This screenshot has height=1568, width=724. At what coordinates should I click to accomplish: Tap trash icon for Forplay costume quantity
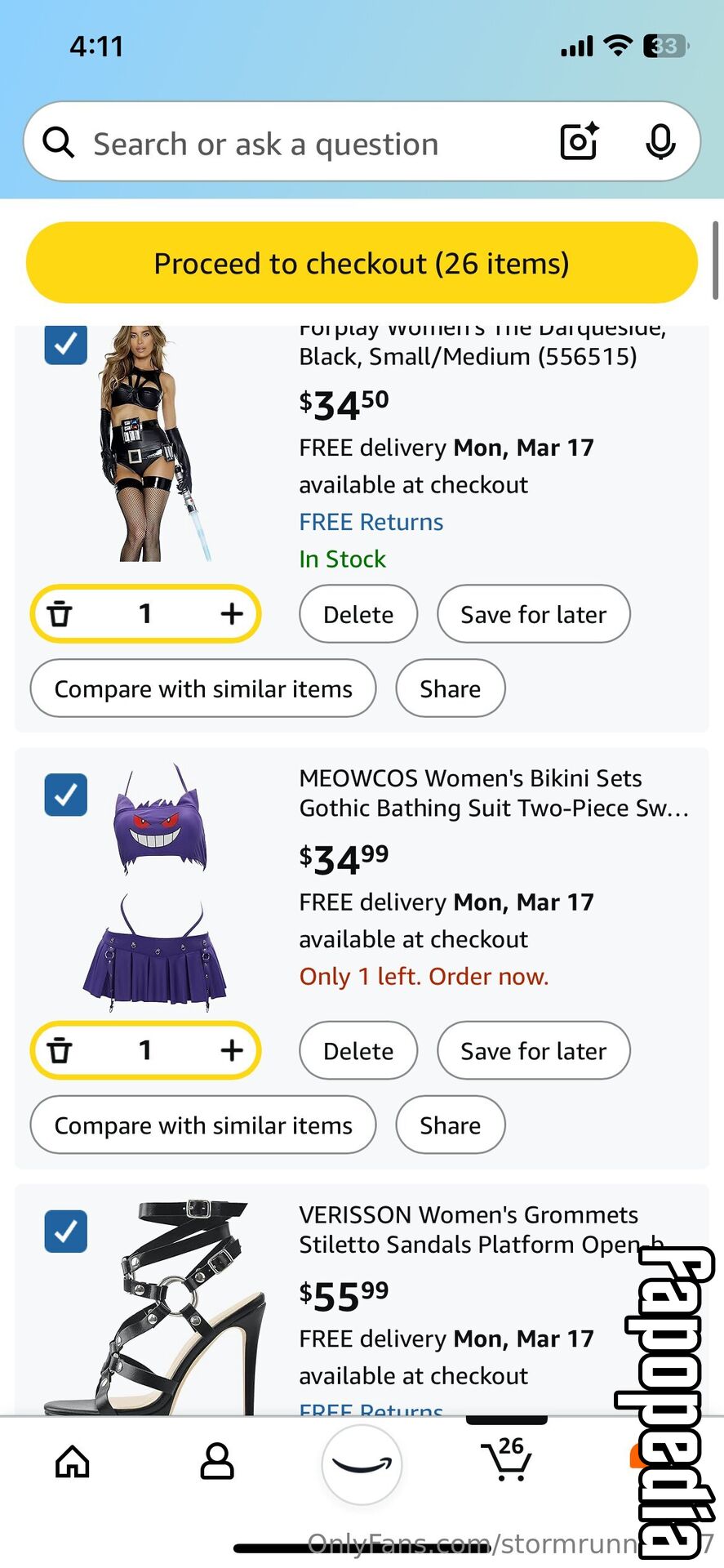click(x=60, y=613)
